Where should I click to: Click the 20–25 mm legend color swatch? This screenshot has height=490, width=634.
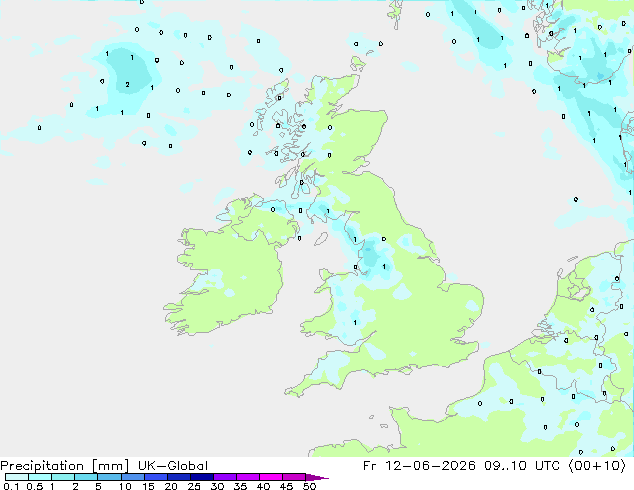(x=179, y=477)
